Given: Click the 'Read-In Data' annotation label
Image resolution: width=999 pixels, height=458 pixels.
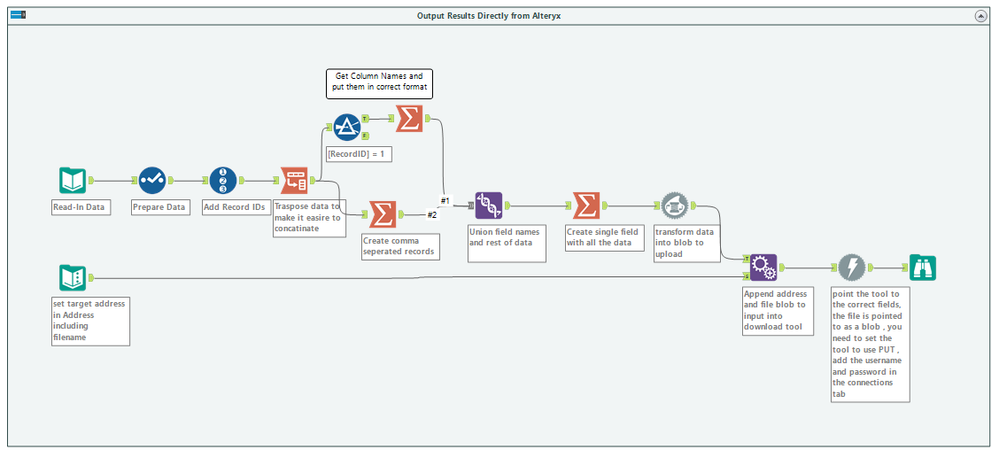Looking at the screenshot, I should pyautogui.click(x=81, y=207).
